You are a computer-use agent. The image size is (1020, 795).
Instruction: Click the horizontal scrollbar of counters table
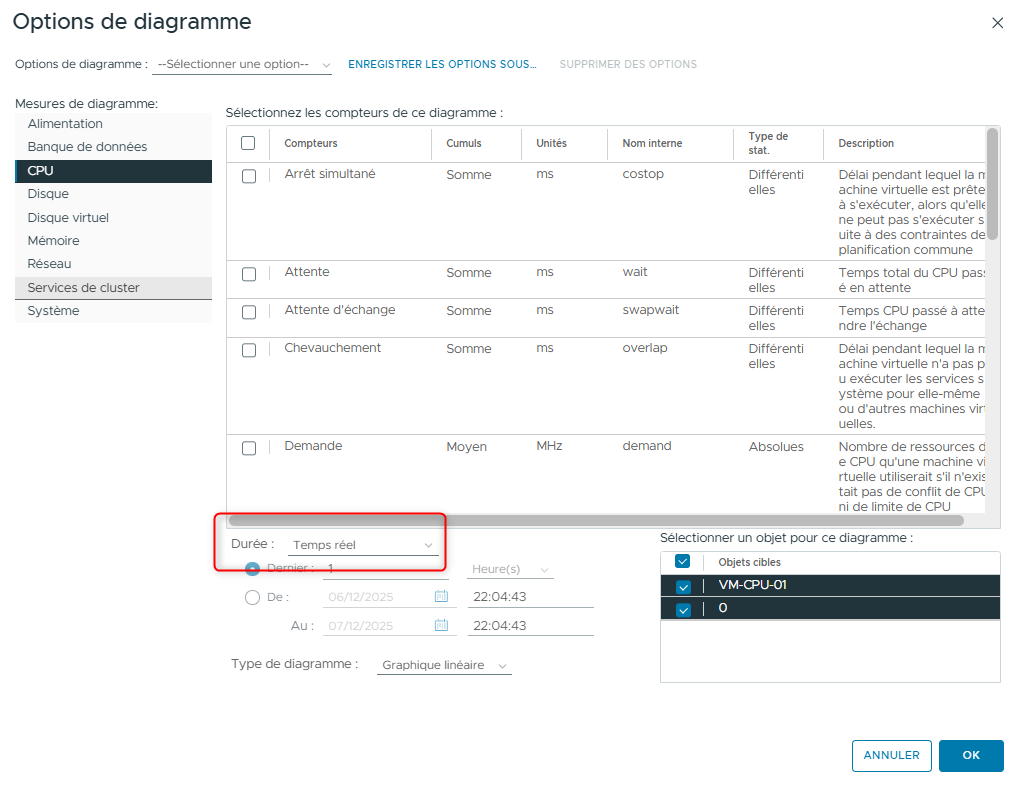coord(595,520)
